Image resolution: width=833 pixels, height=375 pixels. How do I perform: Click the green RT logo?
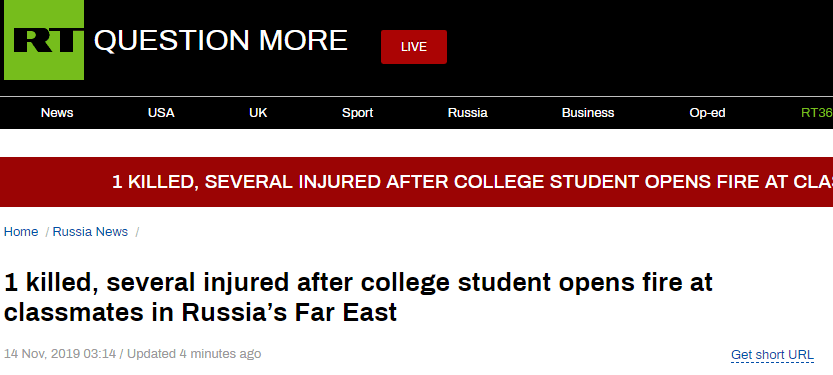(x=44, y=40)
